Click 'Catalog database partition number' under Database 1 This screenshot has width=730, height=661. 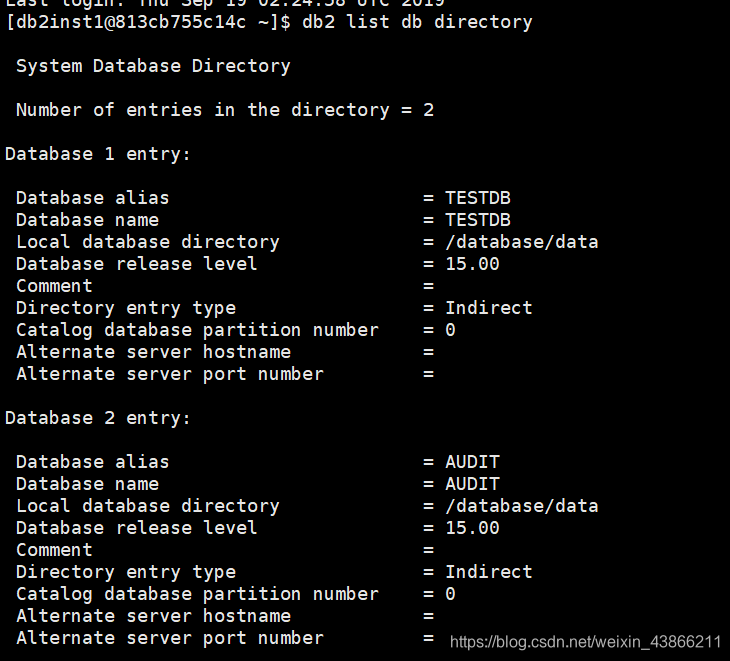pyautogui.click(x=197, y=330)
